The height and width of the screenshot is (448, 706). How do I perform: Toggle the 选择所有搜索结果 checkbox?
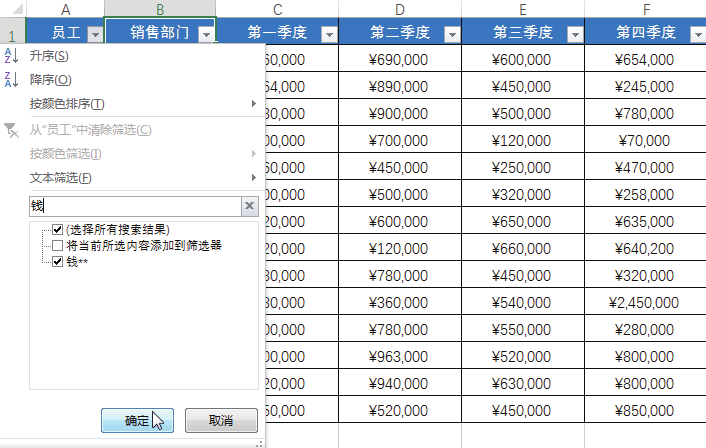point(57,230)
